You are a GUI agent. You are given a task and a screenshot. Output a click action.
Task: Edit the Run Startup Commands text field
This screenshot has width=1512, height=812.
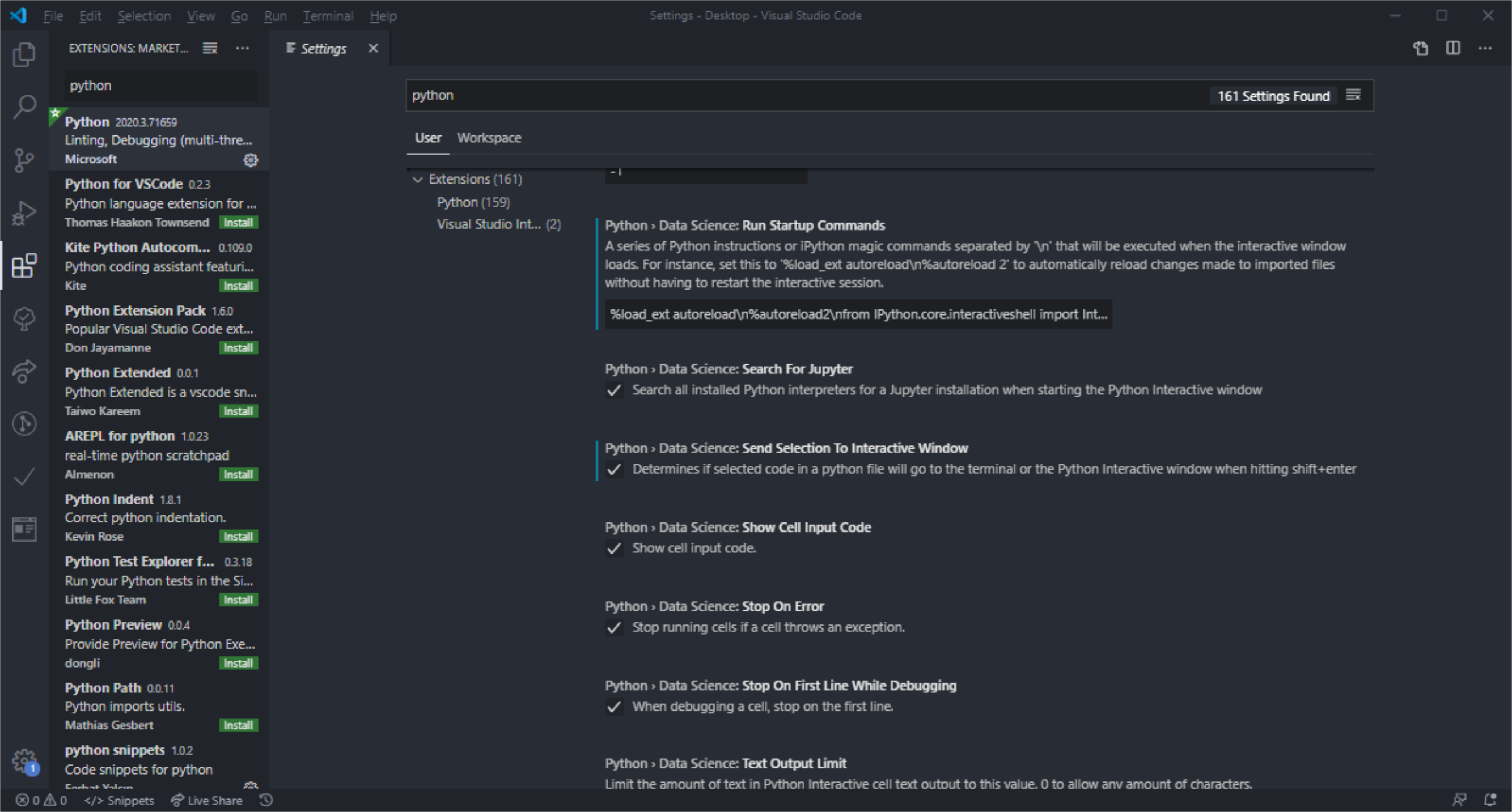[858, 315]
